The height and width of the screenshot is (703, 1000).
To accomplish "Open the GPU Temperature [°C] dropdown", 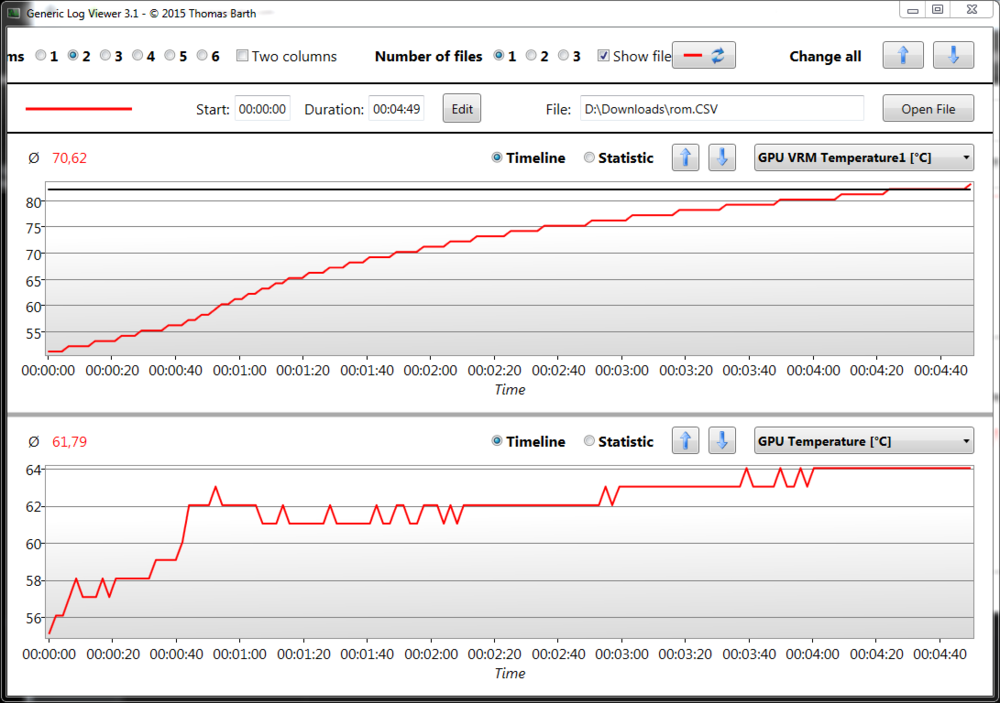I will (864, 441).
